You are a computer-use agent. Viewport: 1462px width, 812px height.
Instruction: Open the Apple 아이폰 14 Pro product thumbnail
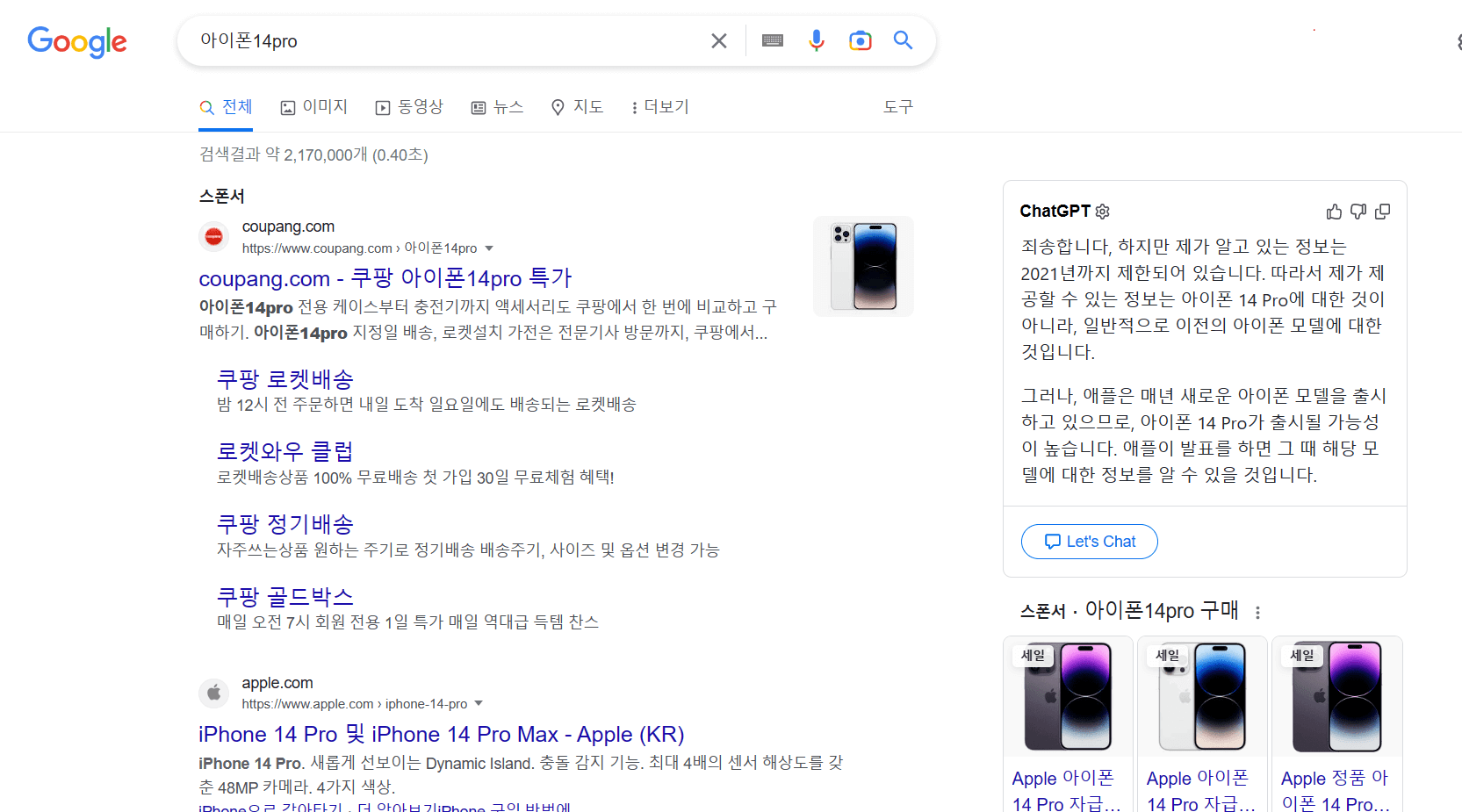pyautogui.click(x=1068, y=696)
